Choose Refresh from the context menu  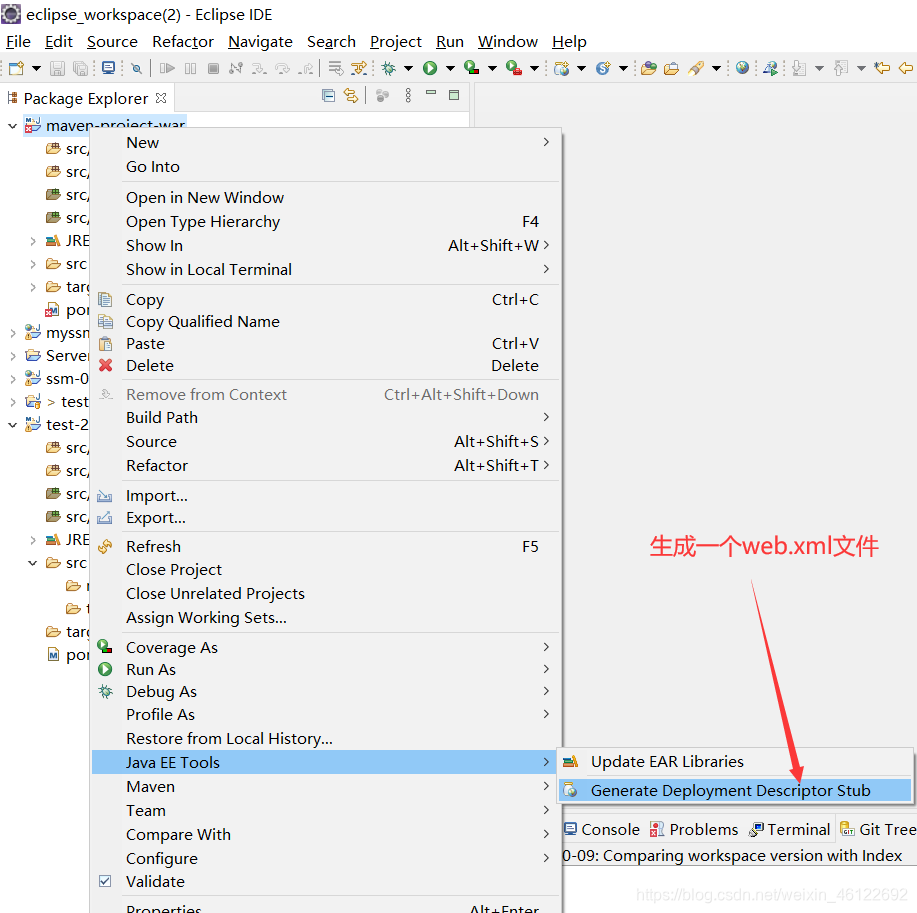pos(325,546)
